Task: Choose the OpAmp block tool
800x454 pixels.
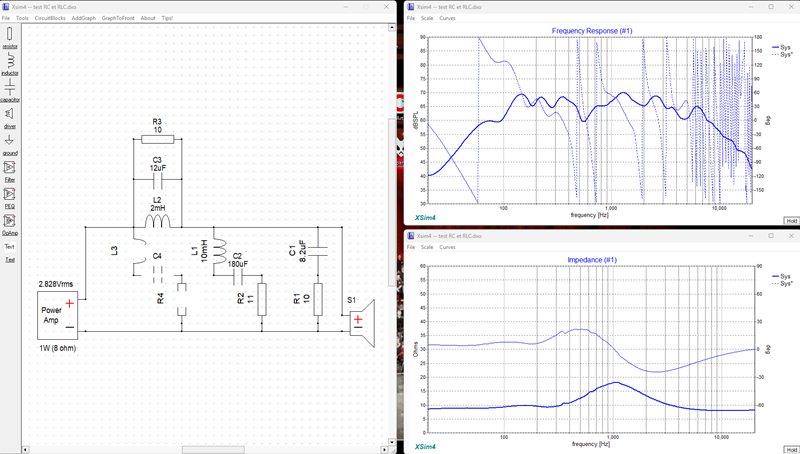Action: 10,224
